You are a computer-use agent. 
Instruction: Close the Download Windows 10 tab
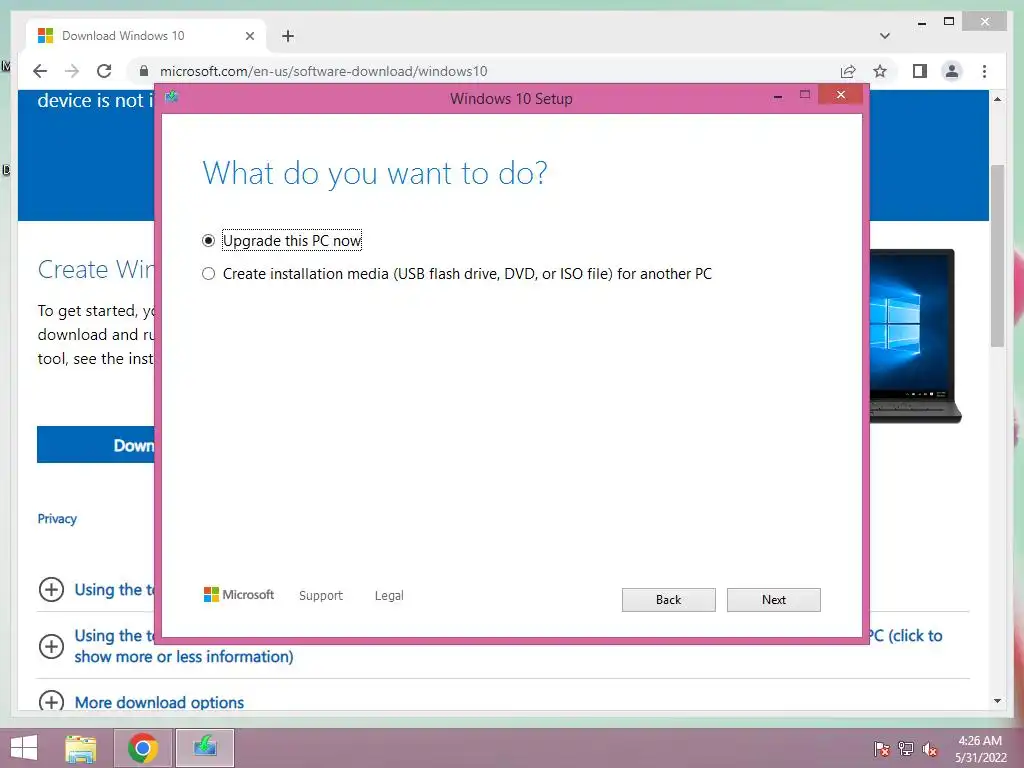coord(249,36)
